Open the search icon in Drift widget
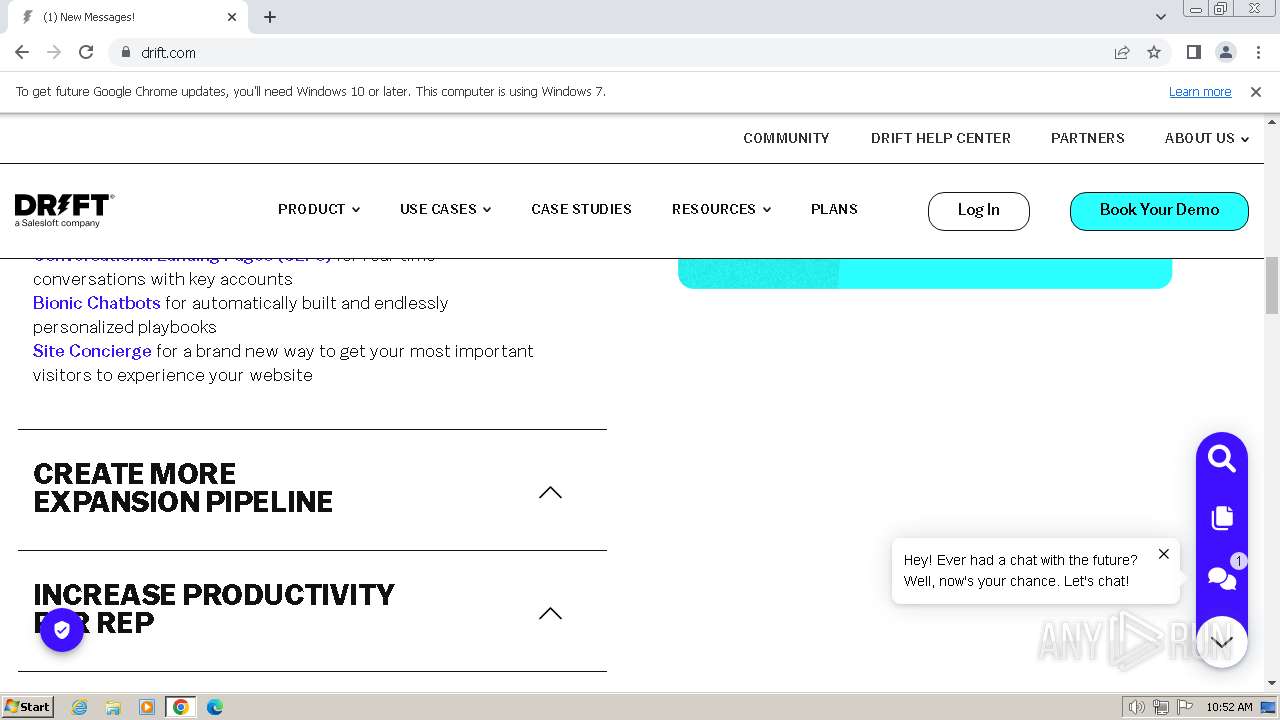The width and height of the screenshot is (1280, 720). click(1222, 459)
